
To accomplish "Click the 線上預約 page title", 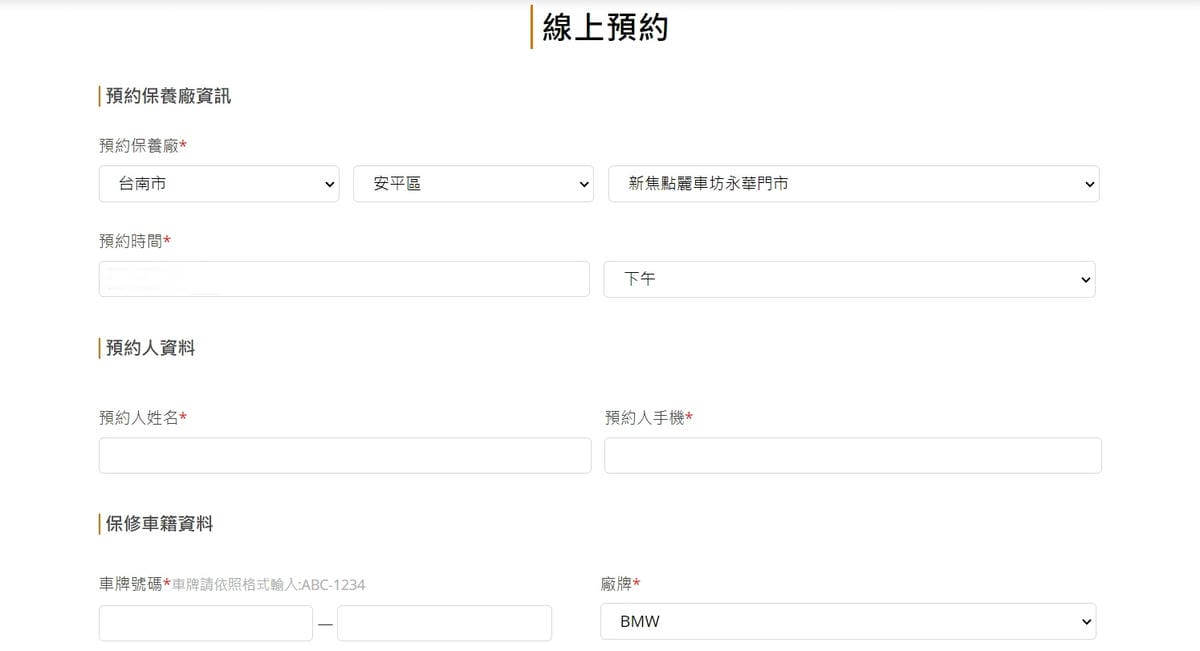I will click(605, 27).
